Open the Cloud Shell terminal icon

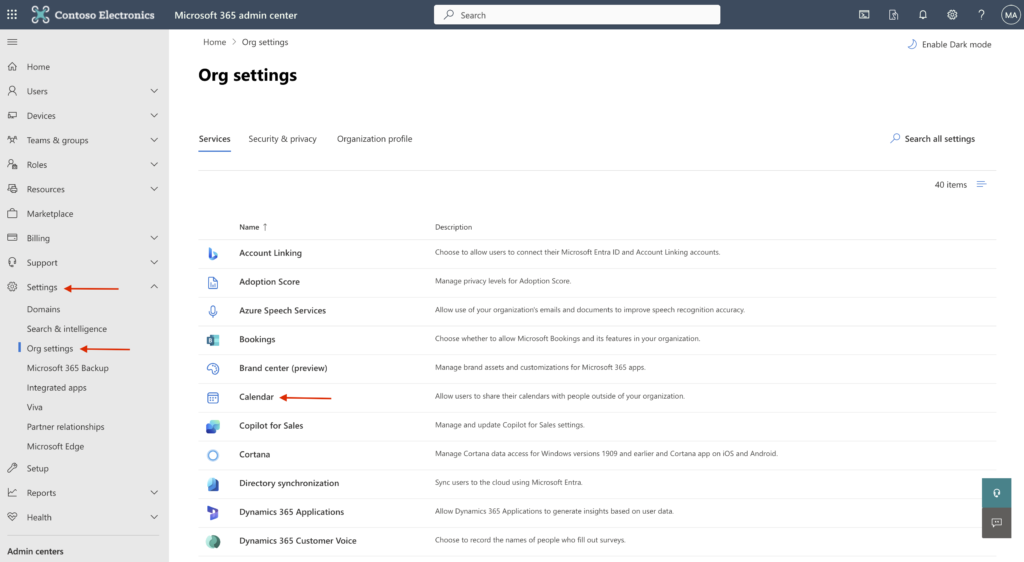(x=864, y=15)
